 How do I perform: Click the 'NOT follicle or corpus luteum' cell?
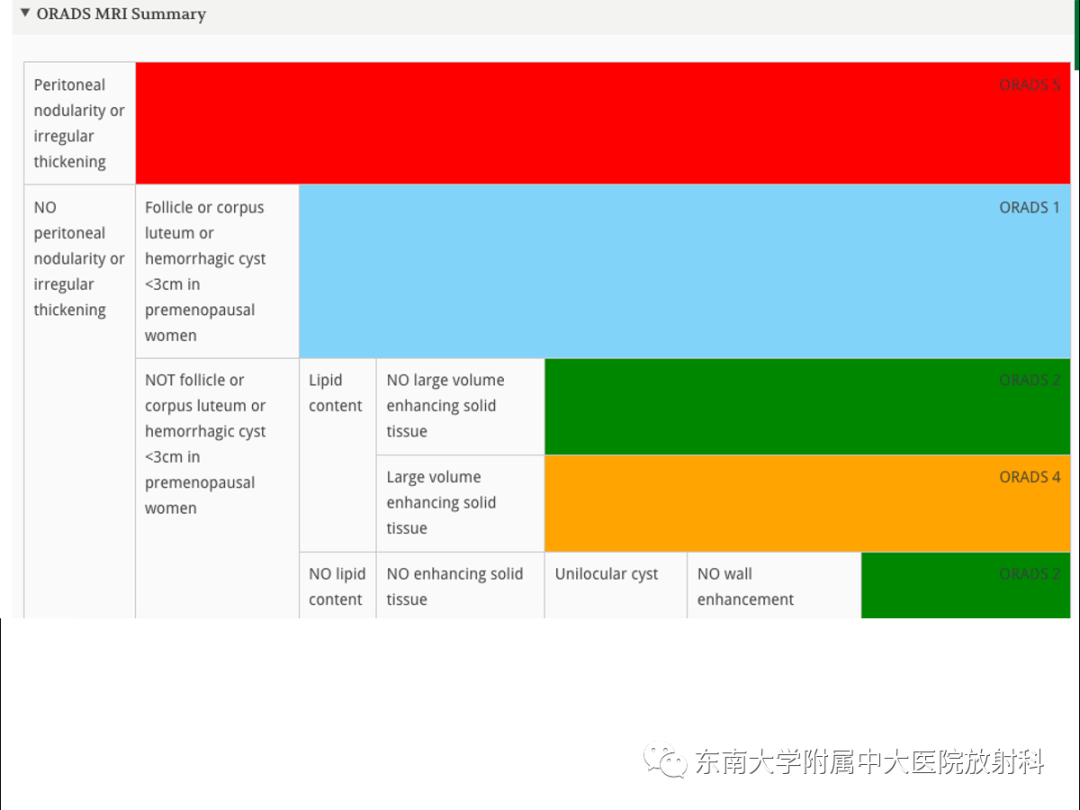(x=217, y=488)
